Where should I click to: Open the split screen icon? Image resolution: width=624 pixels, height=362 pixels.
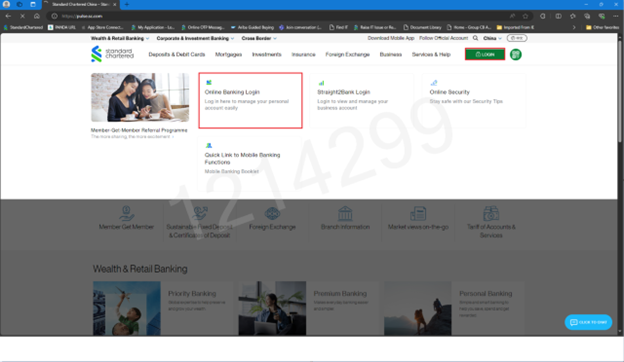click(x=558, y=16)
